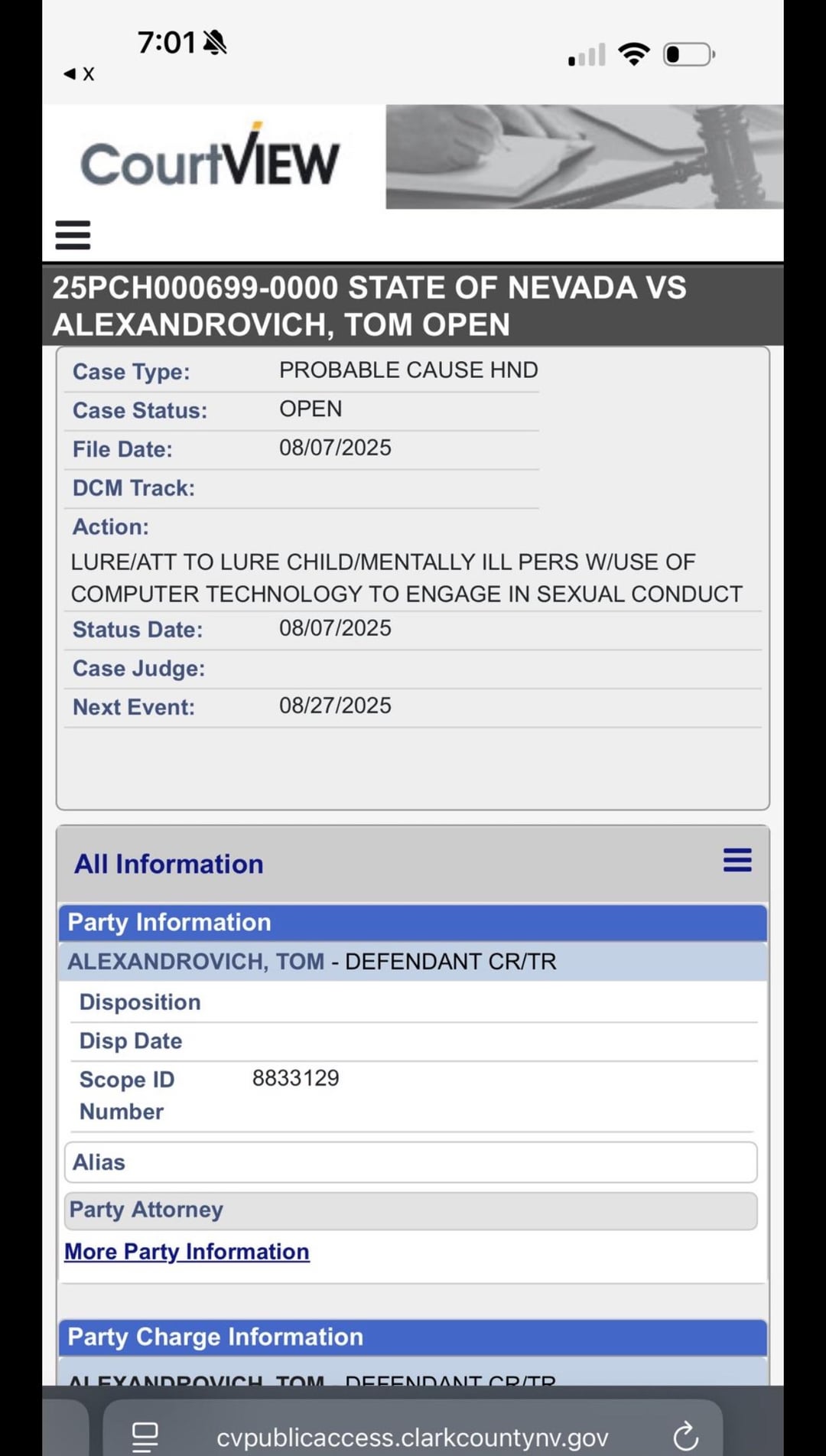Tap the defendant name row under Party Information
This screenshot has height=1456, width=826.
pos(412,962)
